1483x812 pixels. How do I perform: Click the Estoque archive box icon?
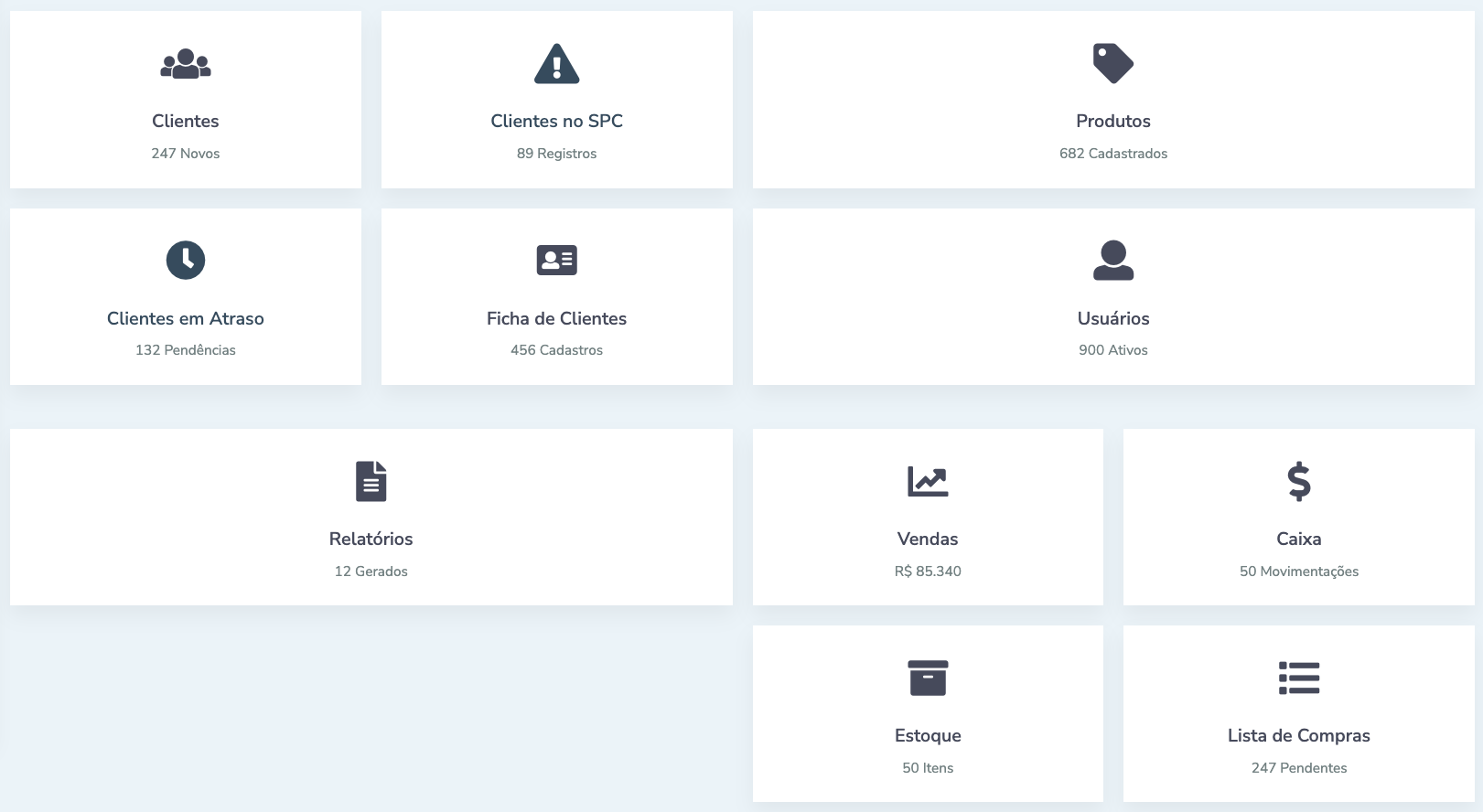[x=927, y=678]
